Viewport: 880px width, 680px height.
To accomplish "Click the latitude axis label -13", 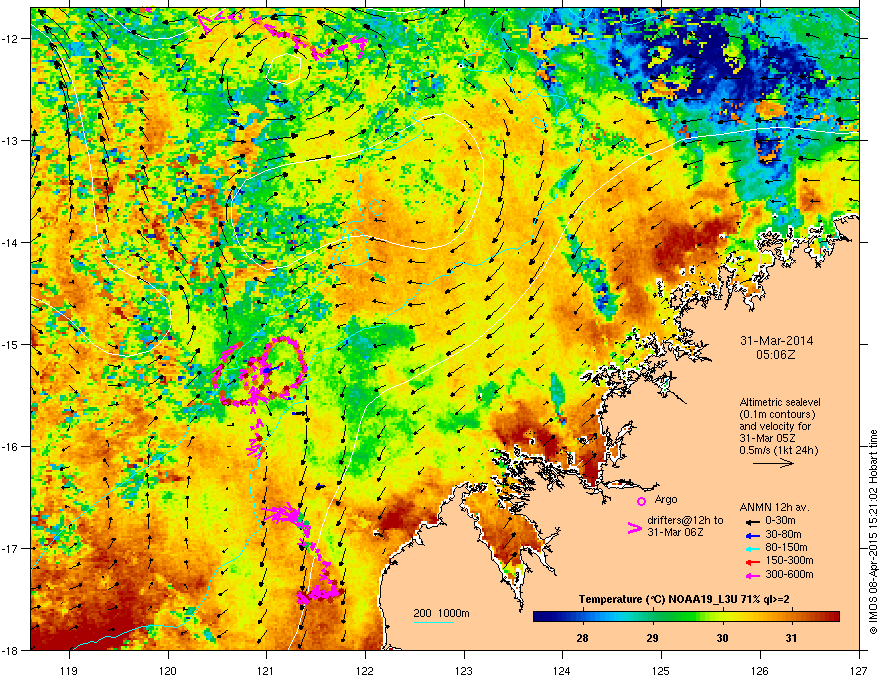I will pos(11,141).
